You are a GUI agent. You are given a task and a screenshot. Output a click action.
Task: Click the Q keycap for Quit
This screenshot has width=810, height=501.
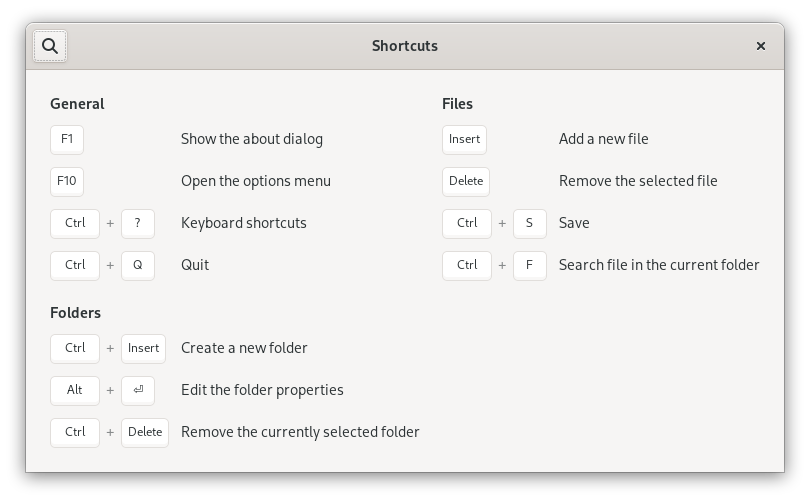[x=138, y=265]
